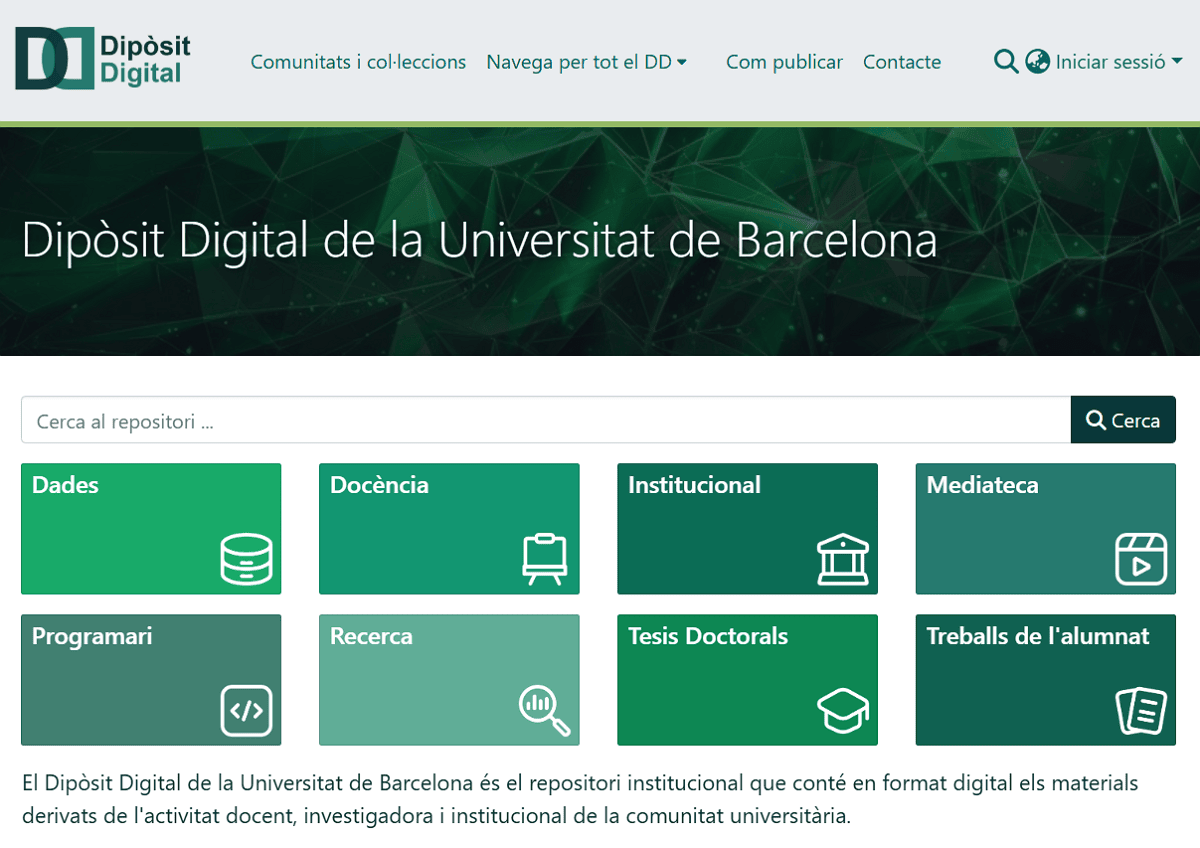The height and width of the screenshot is (848, 1200).
Task: Open the search magnifier icon in header
Action: tap(1005, 62)
